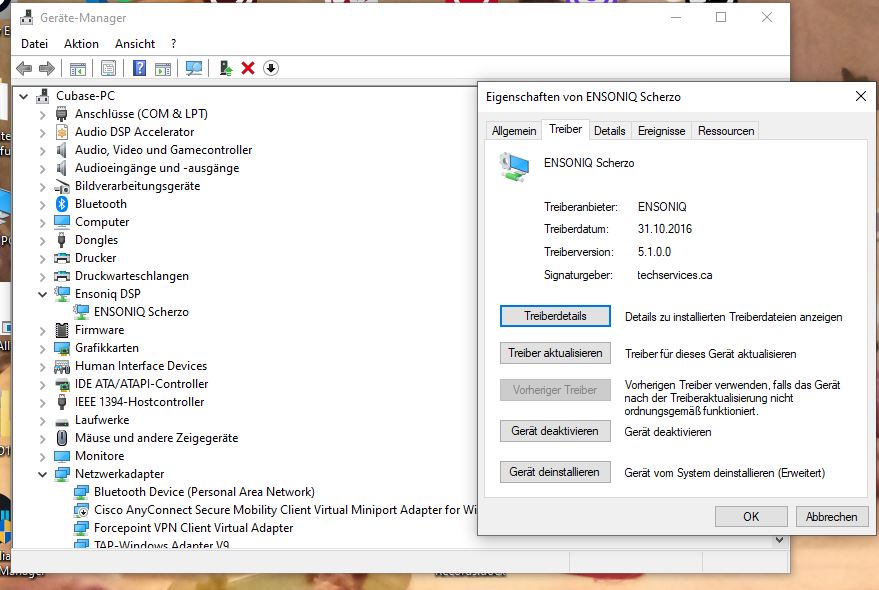Expand the Audio, Video und Gamecontroller category
This screenshot has height=590, width=879.
pyautogui.click(x=42, y=150)
